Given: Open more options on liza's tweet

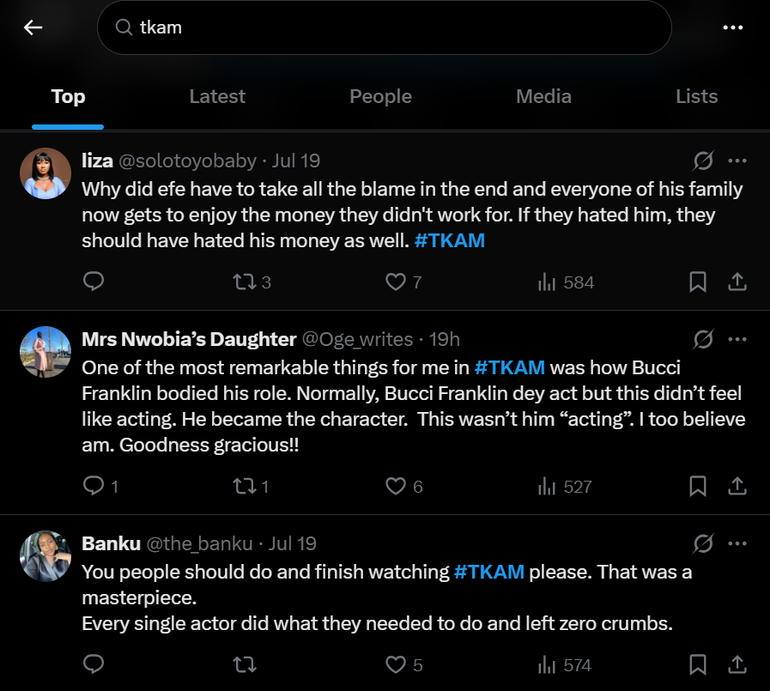Looking at the screenshot, I should click(738, 161).
